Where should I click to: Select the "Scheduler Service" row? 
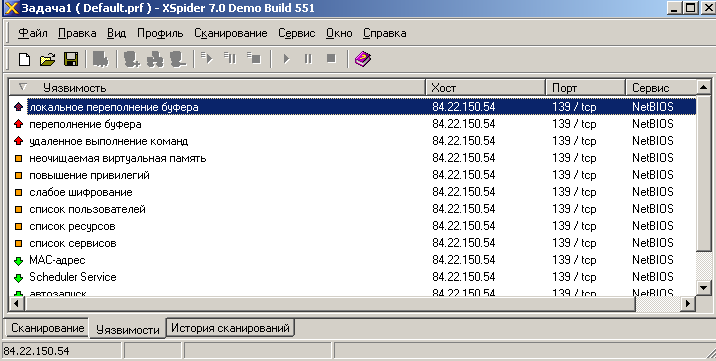(x=353, y=277)
